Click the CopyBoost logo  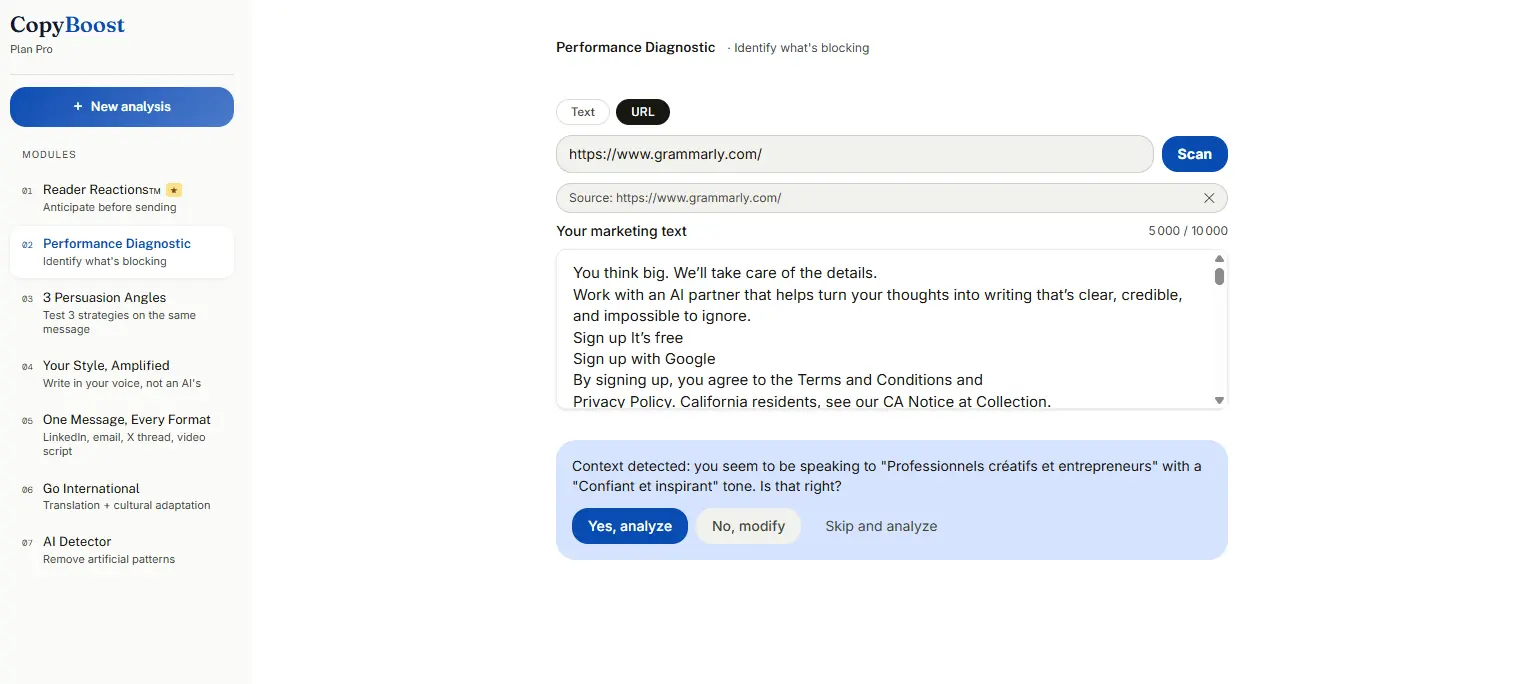point(68,25)
